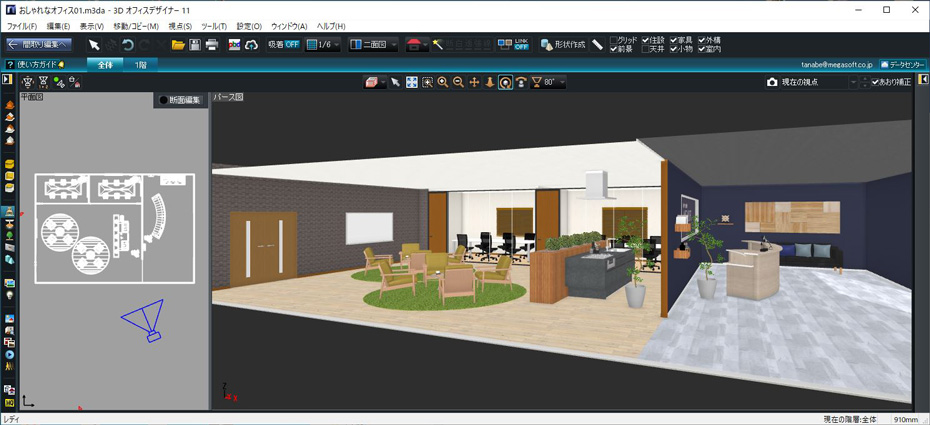Viewport: 930px width, 425px height.
Task: Expand the right panel arrow button
Action: click(x=923, y=79)
